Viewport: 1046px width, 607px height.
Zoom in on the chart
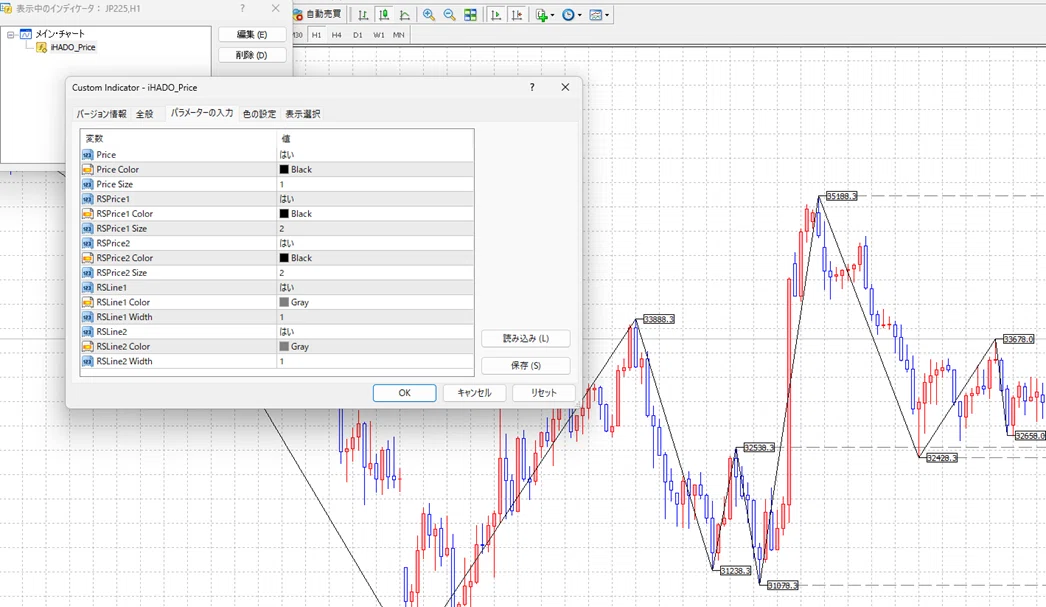click(429, 15)
